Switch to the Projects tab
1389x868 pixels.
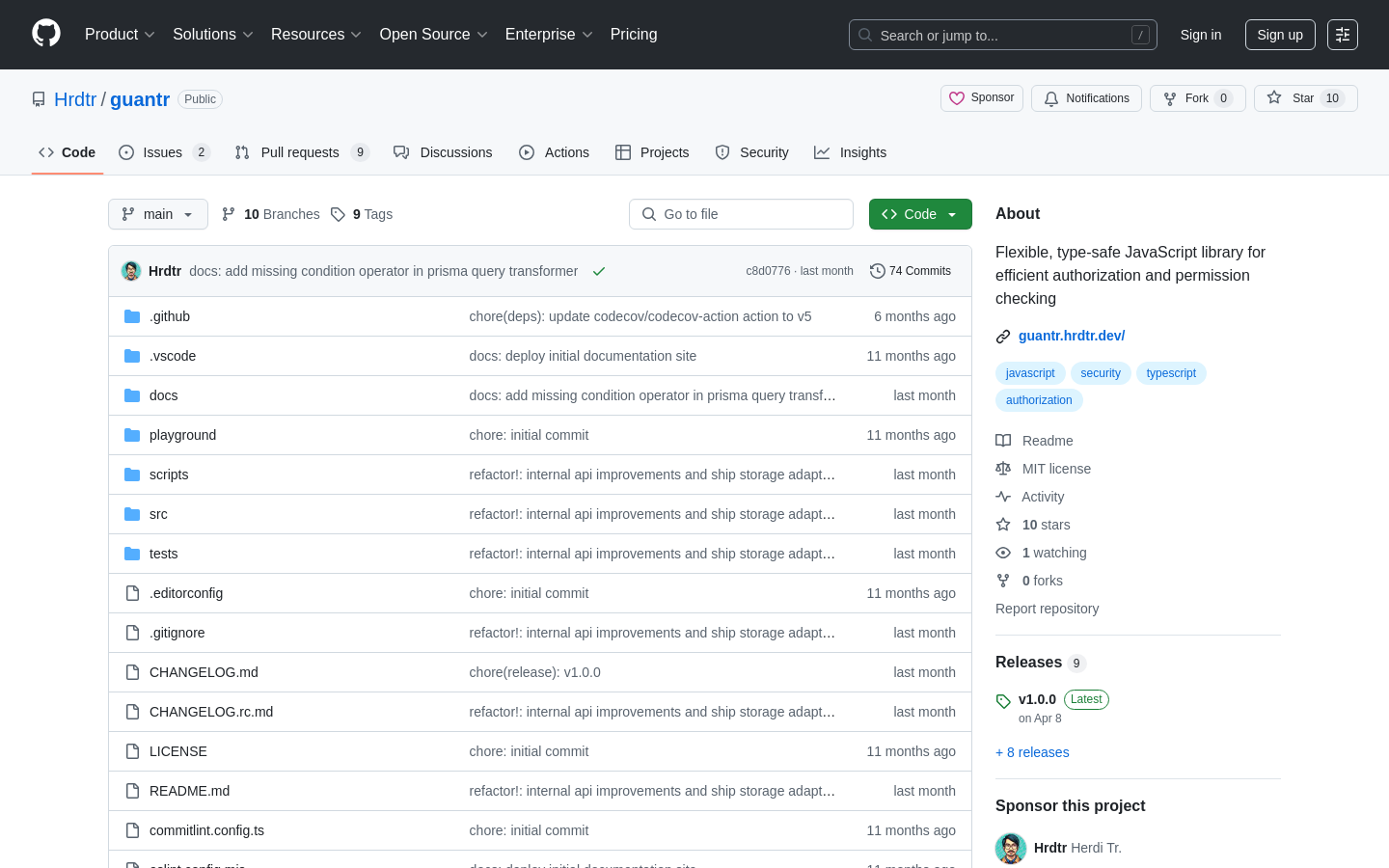tap(652, 152)
